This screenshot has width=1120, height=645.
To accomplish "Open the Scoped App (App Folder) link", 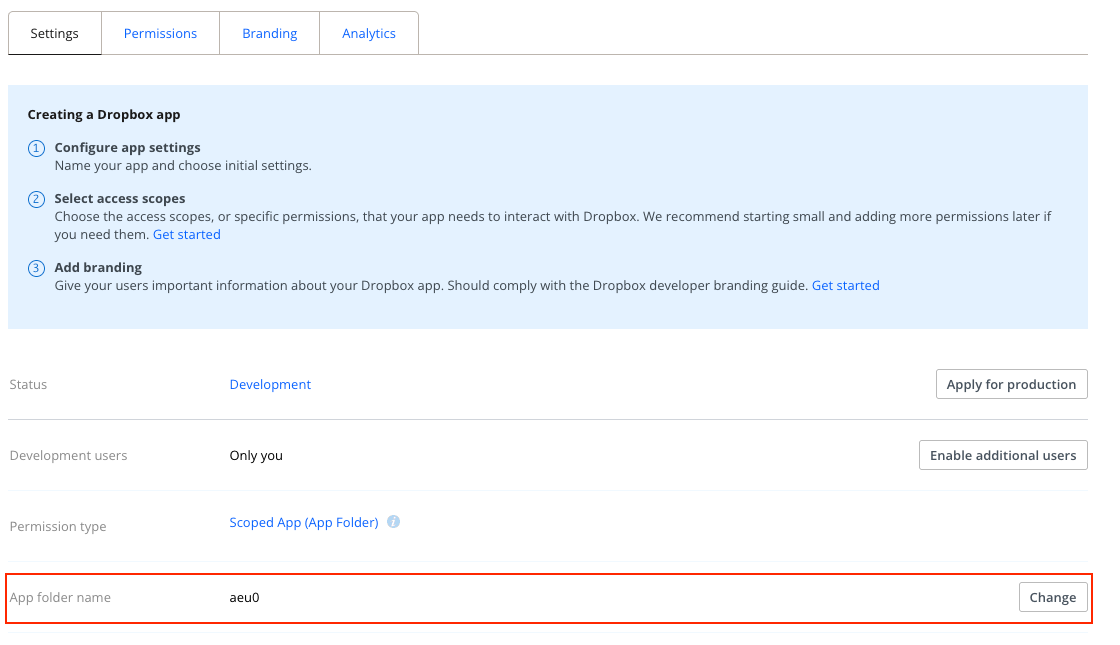I will tap(304, 522).
